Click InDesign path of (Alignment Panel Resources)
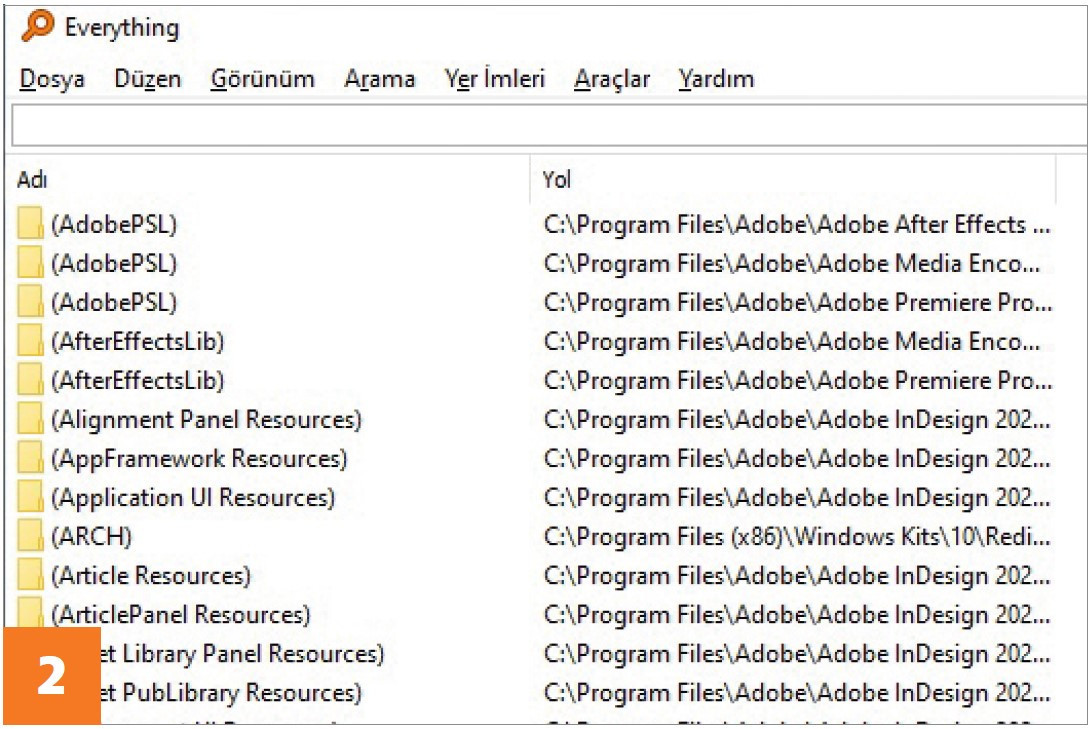 [x=797, y=419]
